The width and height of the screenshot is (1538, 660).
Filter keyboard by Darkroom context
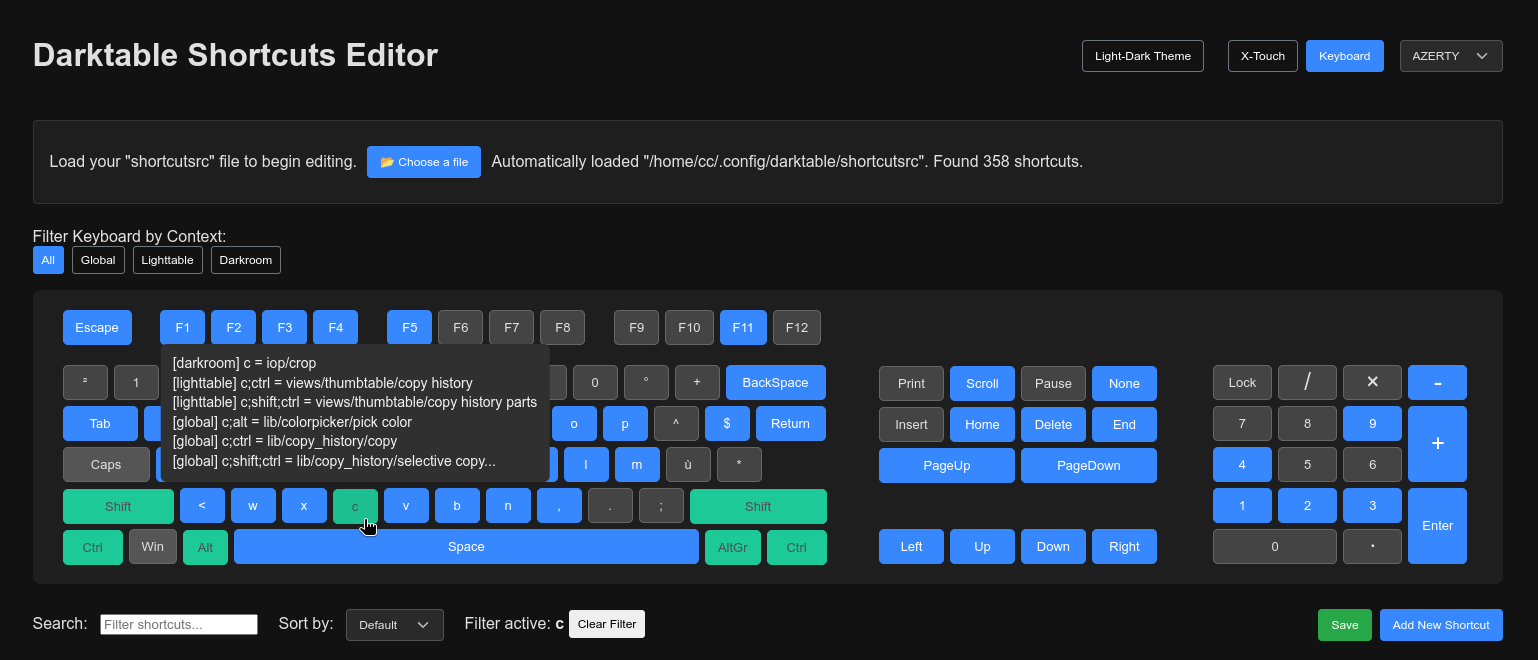[246, 260]
